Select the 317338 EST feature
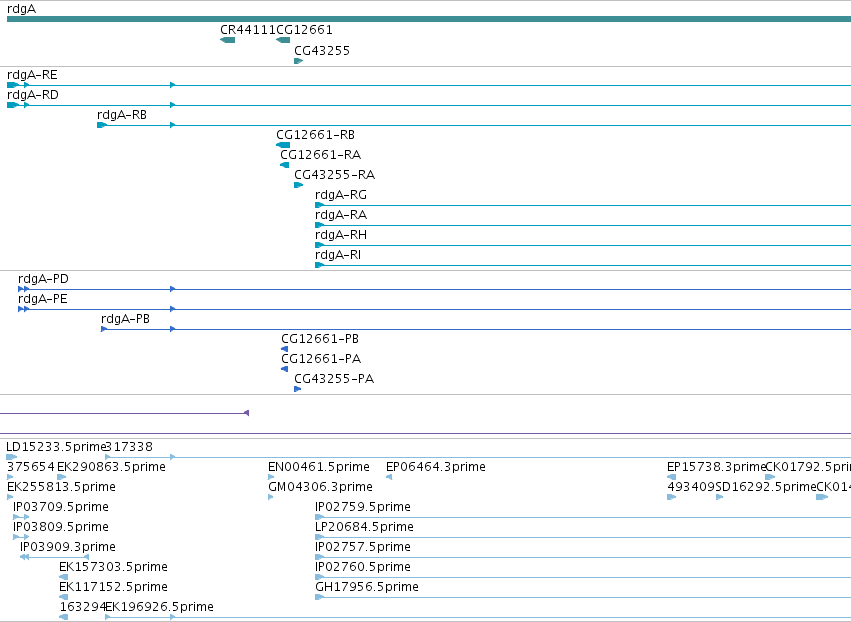The width and height of the screenshot is (851, 622). pyautogui.click(x=478, y=457)
